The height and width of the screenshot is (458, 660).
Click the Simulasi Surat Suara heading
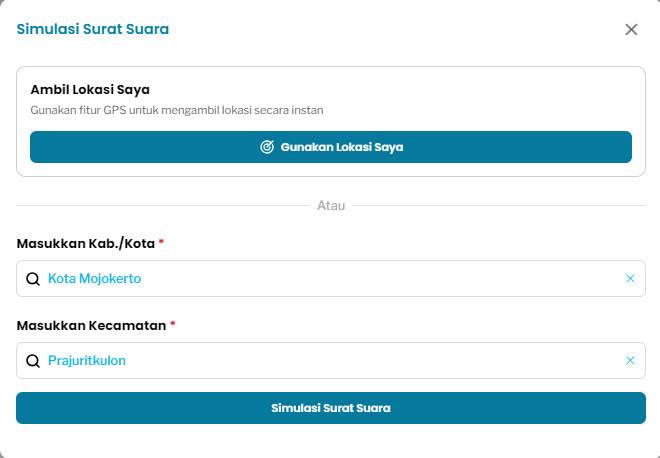point(93,29)
